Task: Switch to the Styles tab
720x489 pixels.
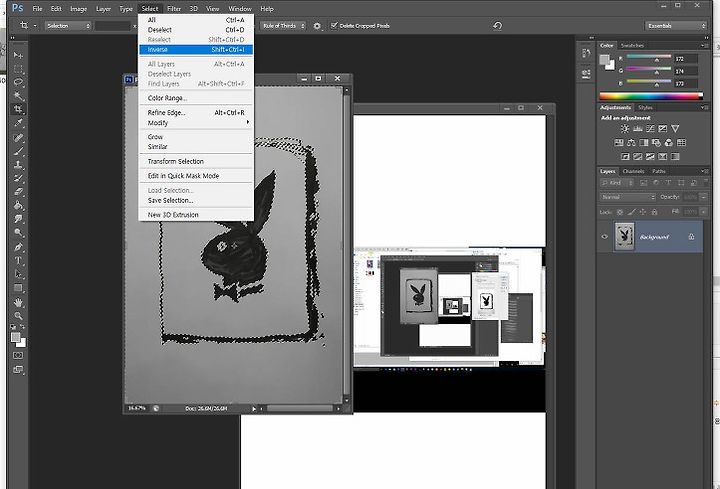Action: 645,107
